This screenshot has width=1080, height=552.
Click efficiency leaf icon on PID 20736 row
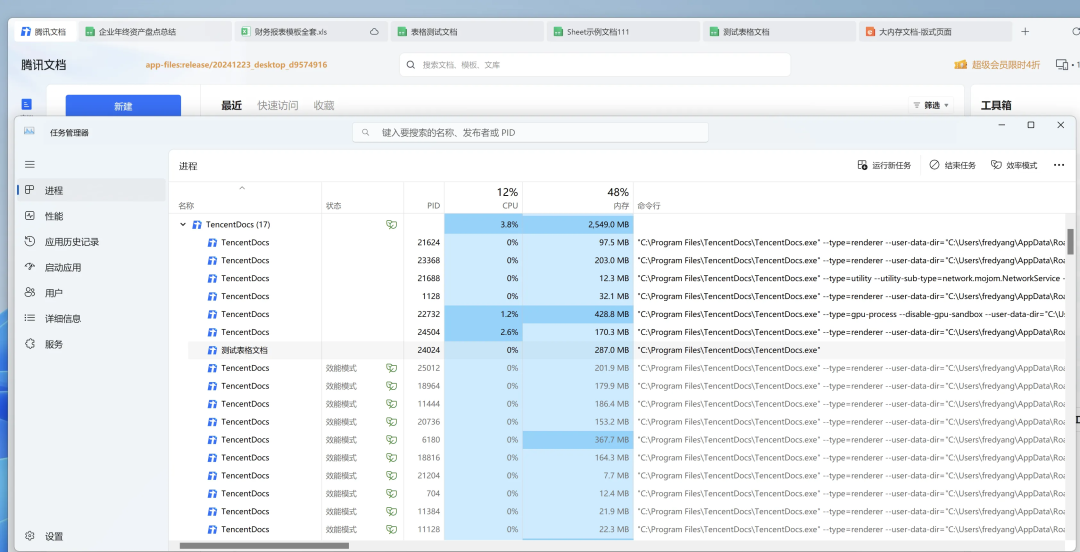[391, 422]
